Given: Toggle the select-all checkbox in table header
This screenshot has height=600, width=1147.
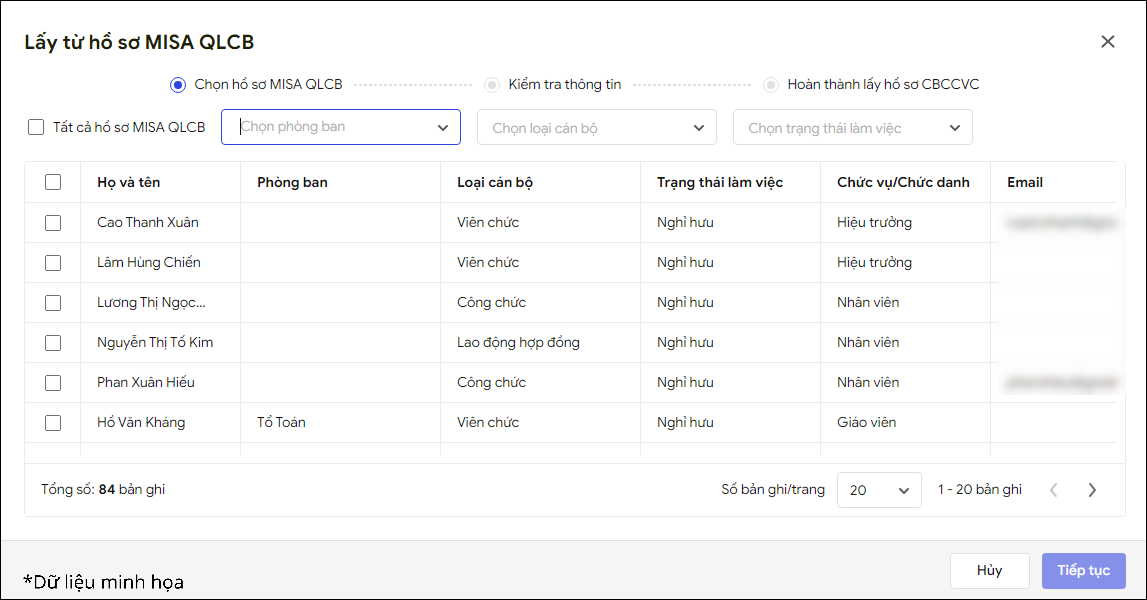Looking at the screenshot, I should coord(53,182).
